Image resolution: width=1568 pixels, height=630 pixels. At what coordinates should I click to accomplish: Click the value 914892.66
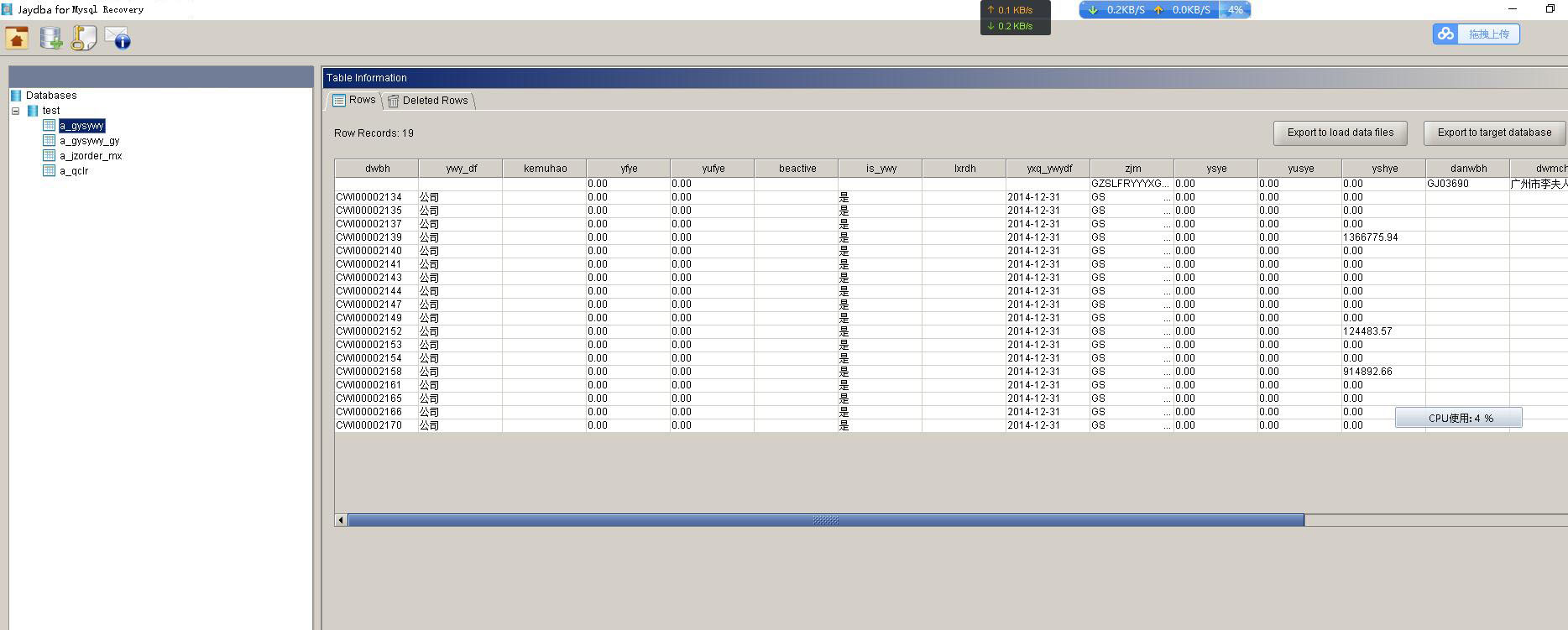[1367, 372]
